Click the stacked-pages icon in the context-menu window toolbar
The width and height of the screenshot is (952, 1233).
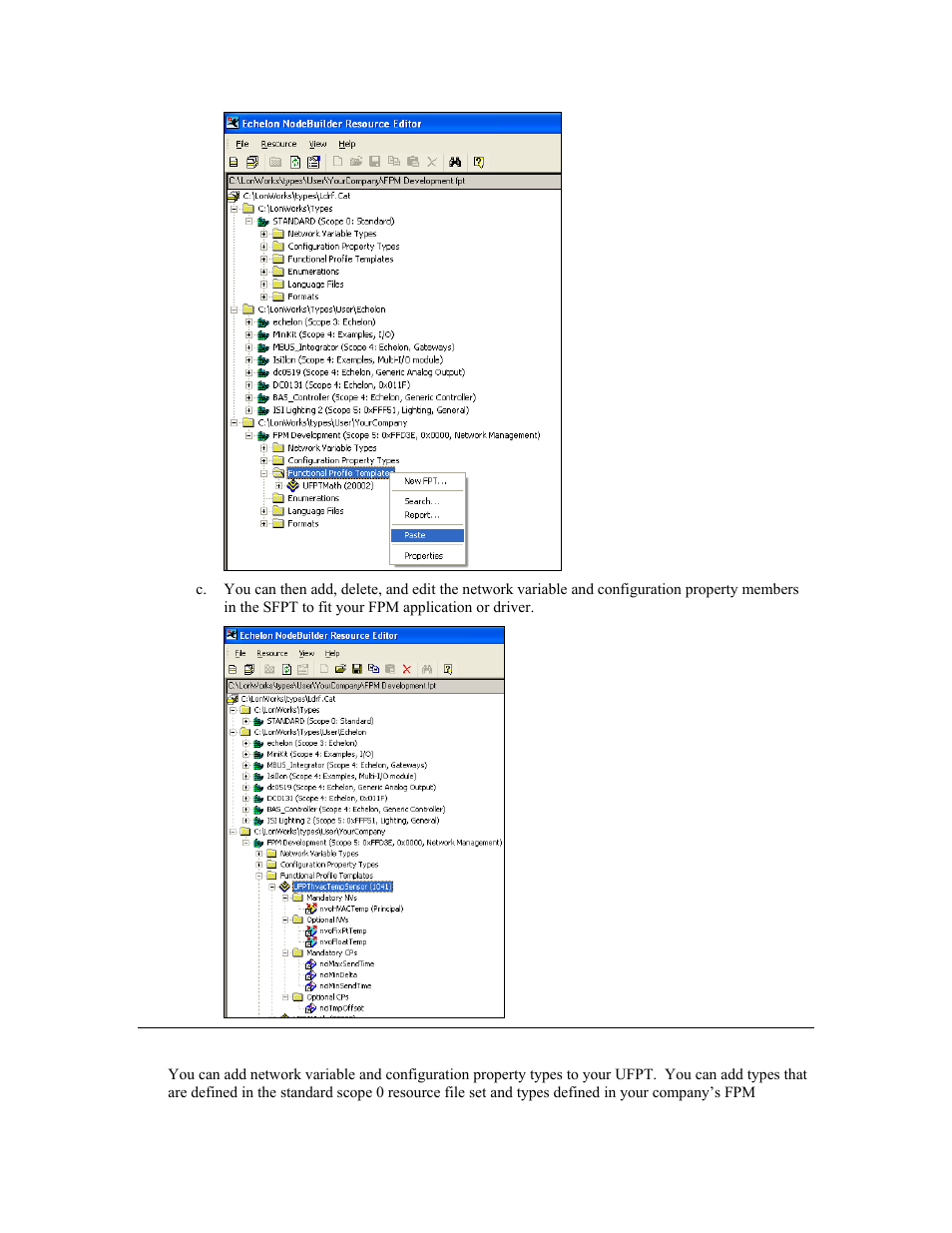coord(251,162)
